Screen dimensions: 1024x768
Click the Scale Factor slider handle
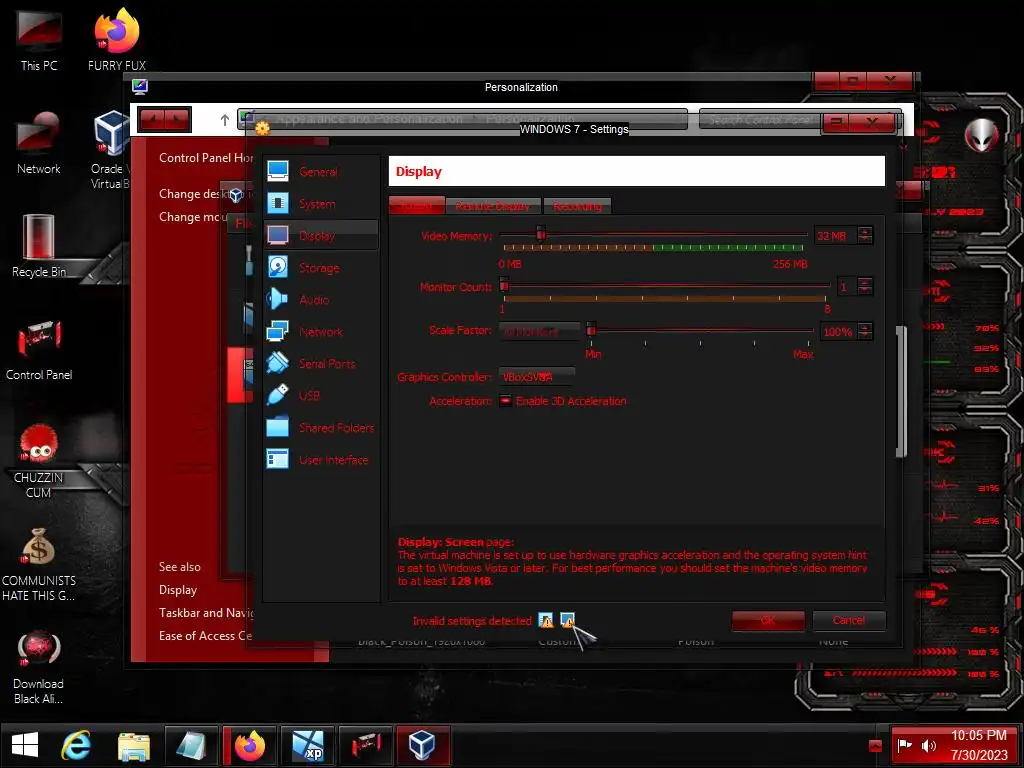click(591, 328)
